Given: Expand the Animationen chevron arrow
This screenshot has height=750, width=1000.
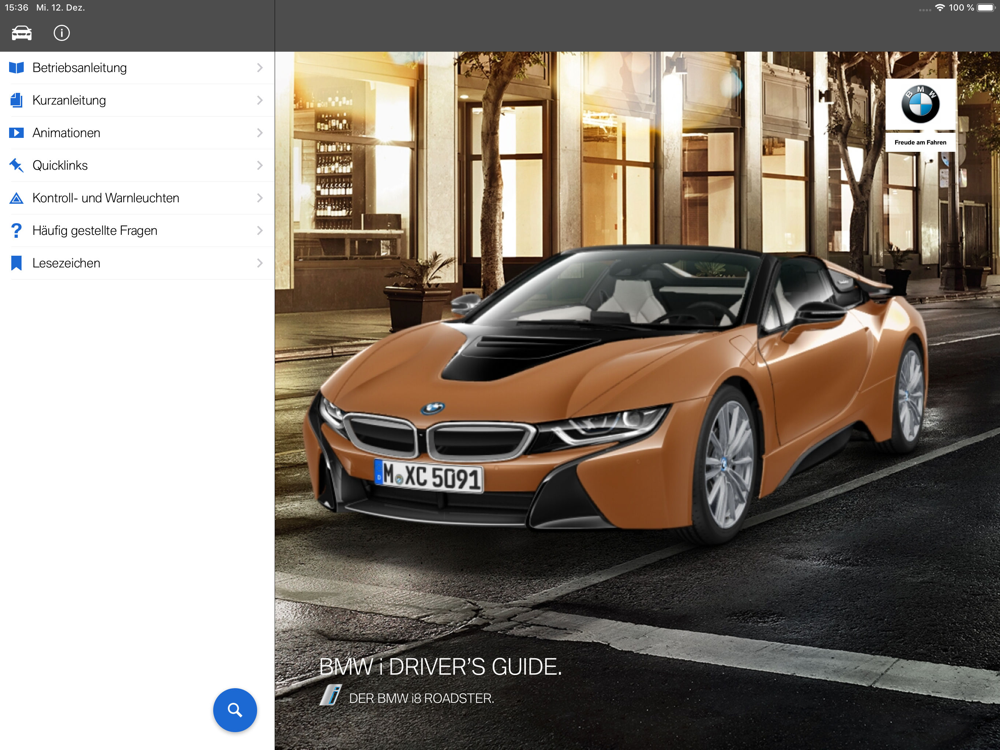Looking at the screenshot, I should tap(260, 133).
